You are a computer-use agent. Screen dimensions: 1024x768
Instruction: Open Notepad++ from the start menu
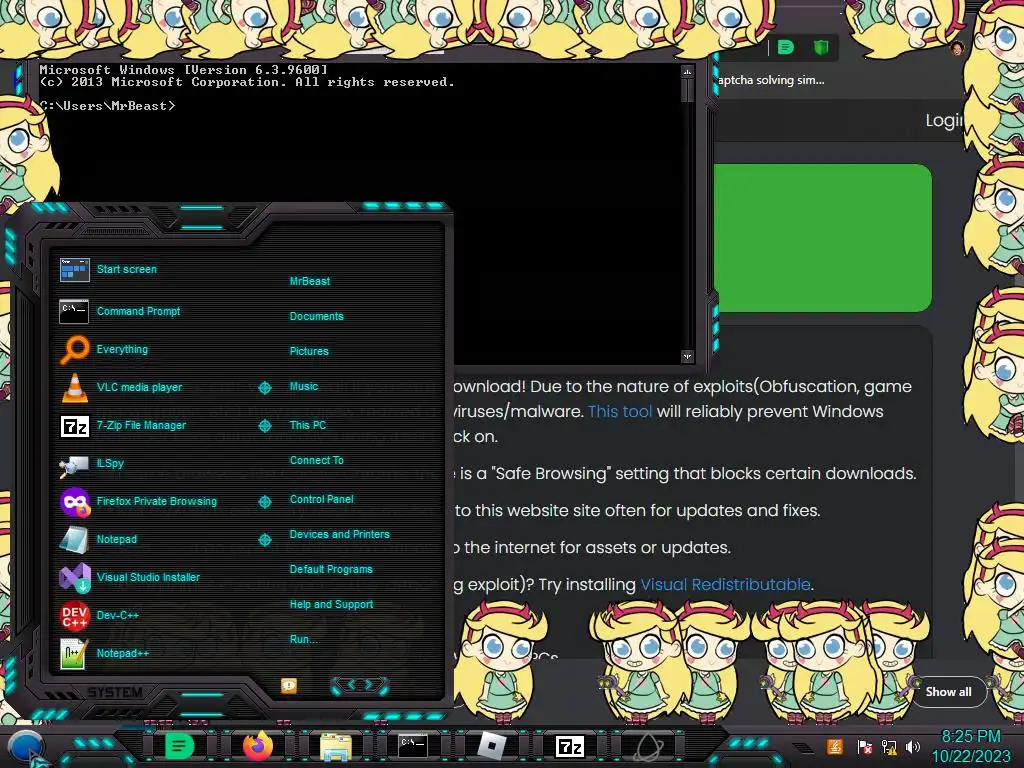(104, 653)
